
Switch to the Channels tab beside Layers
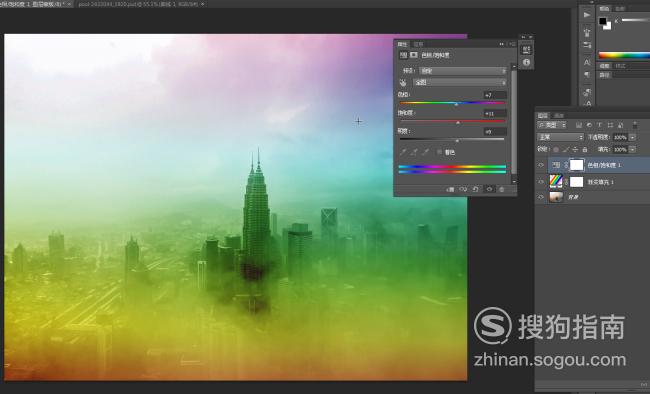pyautogui.click(x=559, y=115)
